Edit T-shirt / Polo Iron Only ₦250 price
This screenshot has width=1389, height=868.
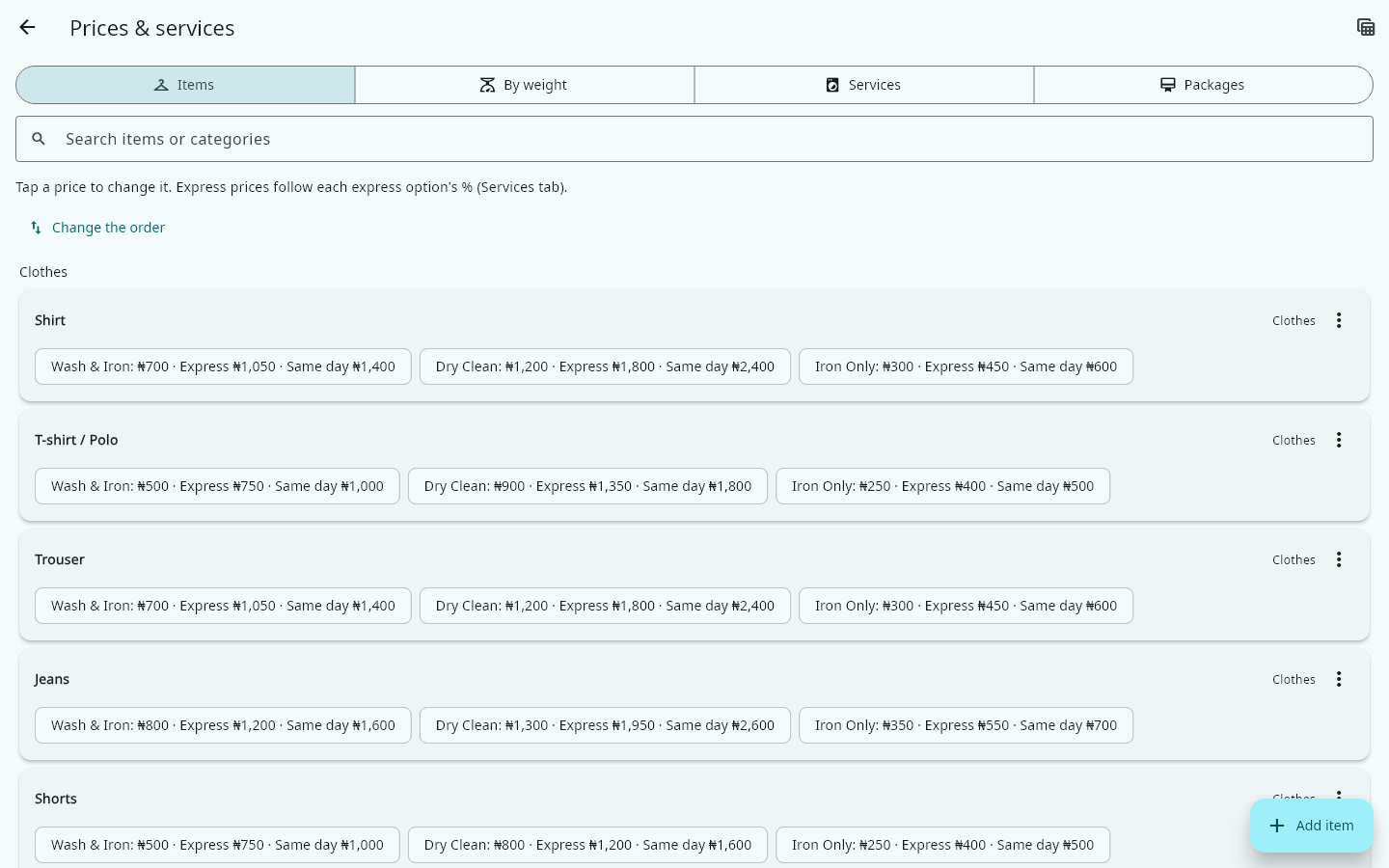942,486
